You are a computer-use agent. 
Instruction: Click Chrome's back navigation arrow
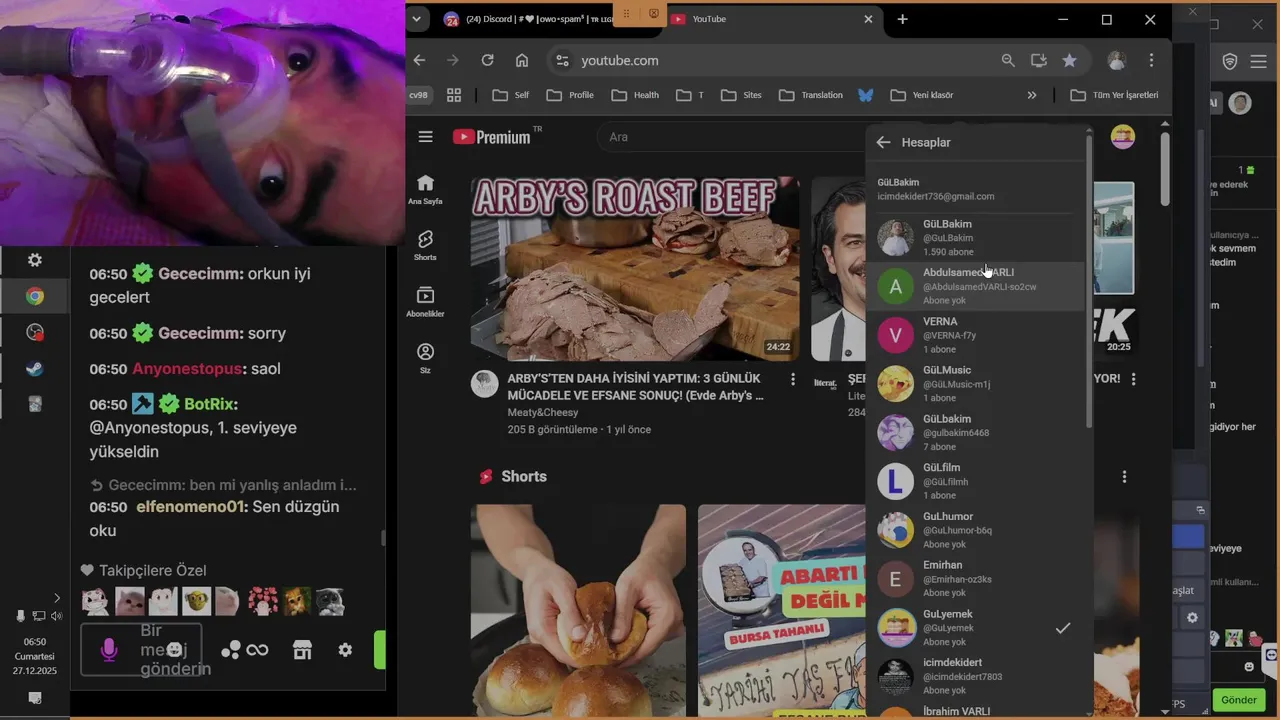419,60
